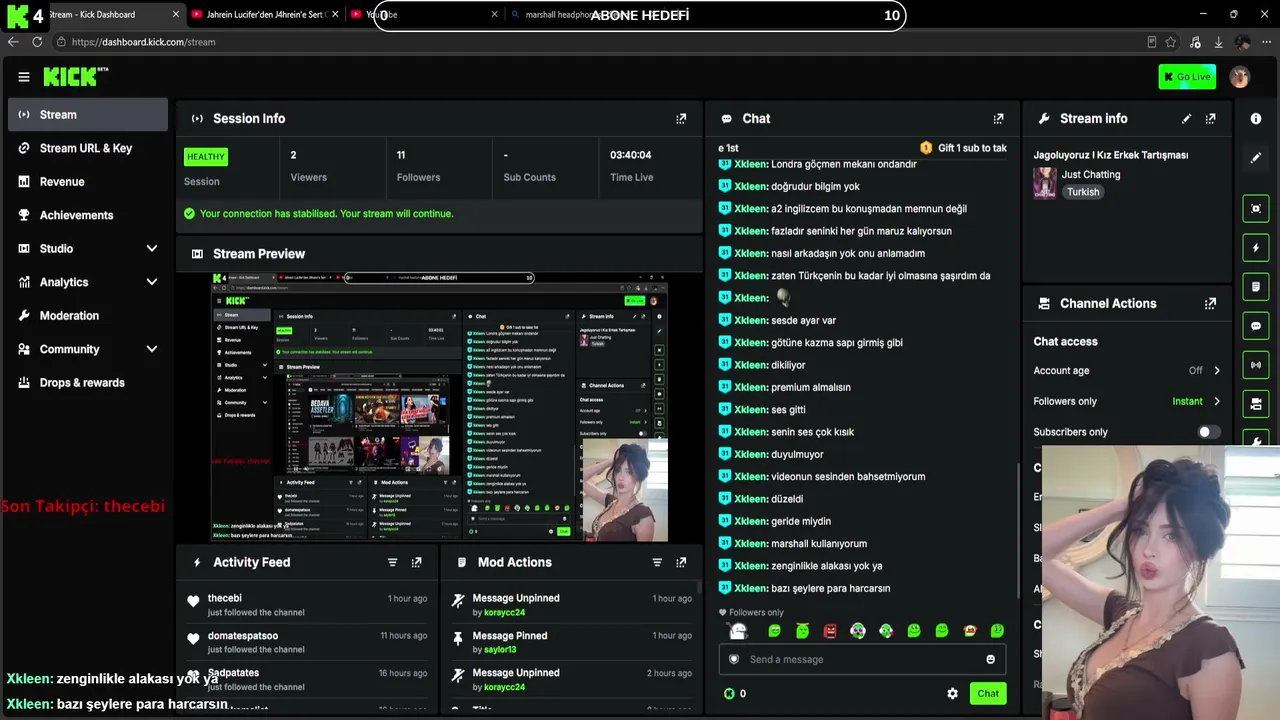Viewport: 1280px width, 720px height.
Task: Click chat message "marshall kullanıyorum"
Action: click(819, 544)
